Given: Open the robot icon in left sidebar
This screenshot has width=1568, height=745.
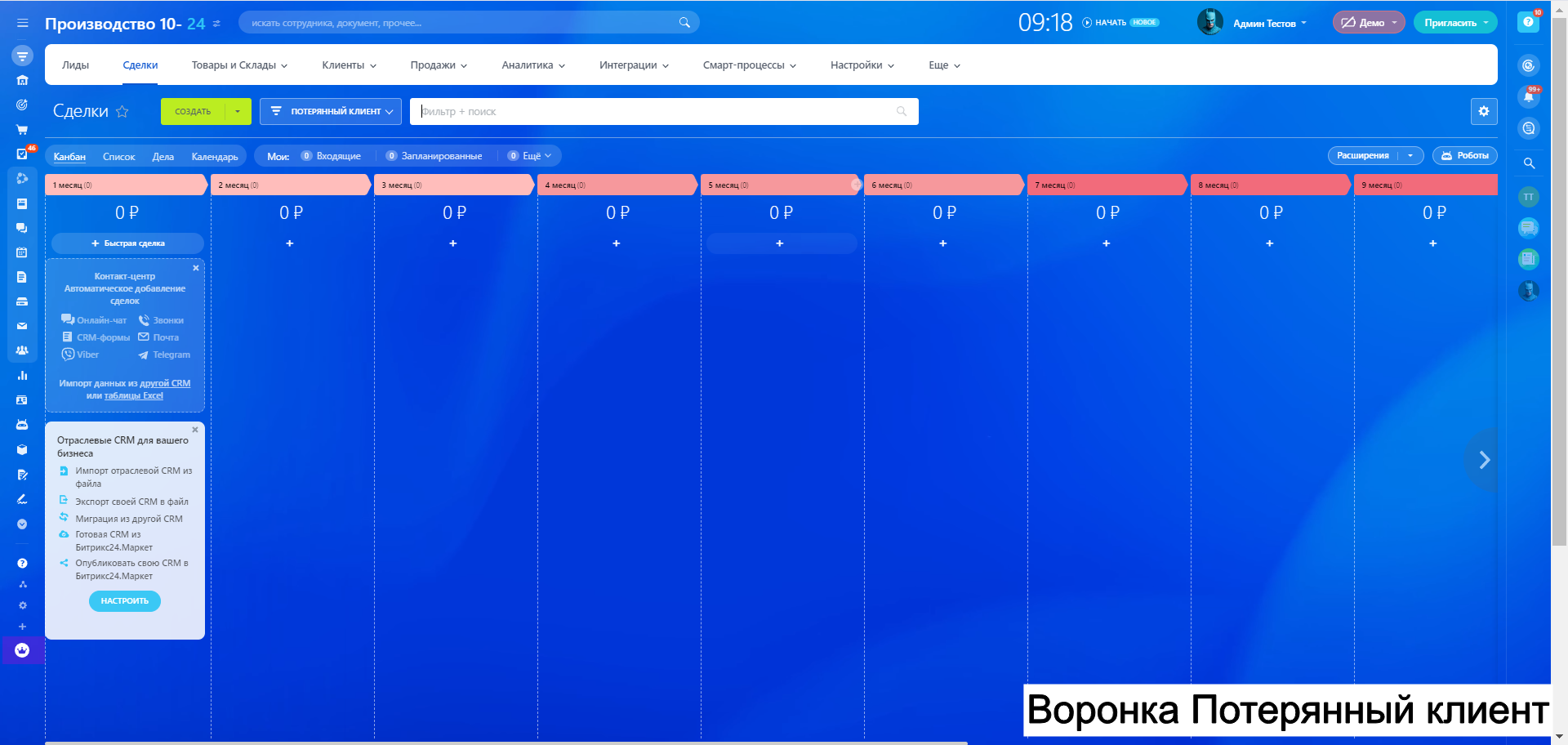Looking at the screenshot, I should click(x=22, y=425).
